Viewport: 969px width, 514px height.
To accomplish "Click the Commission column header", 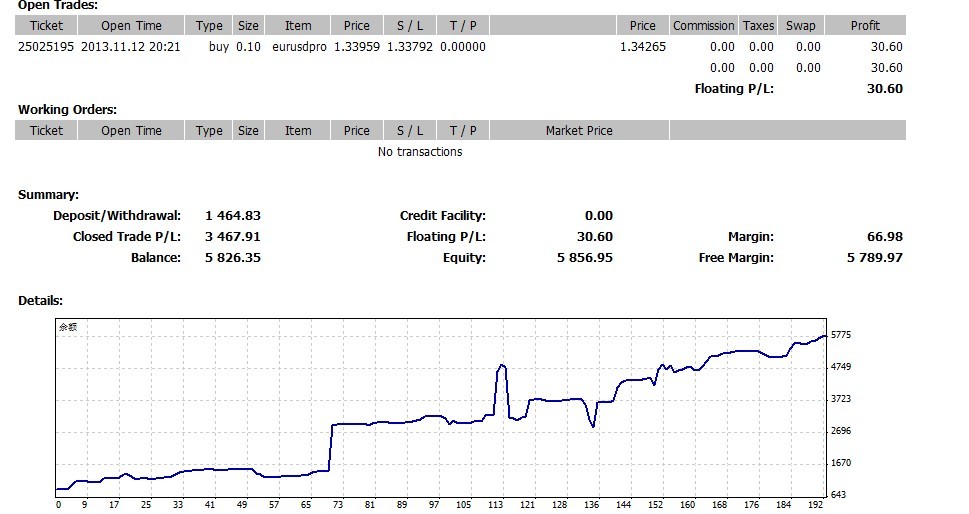I will (703, 26).
